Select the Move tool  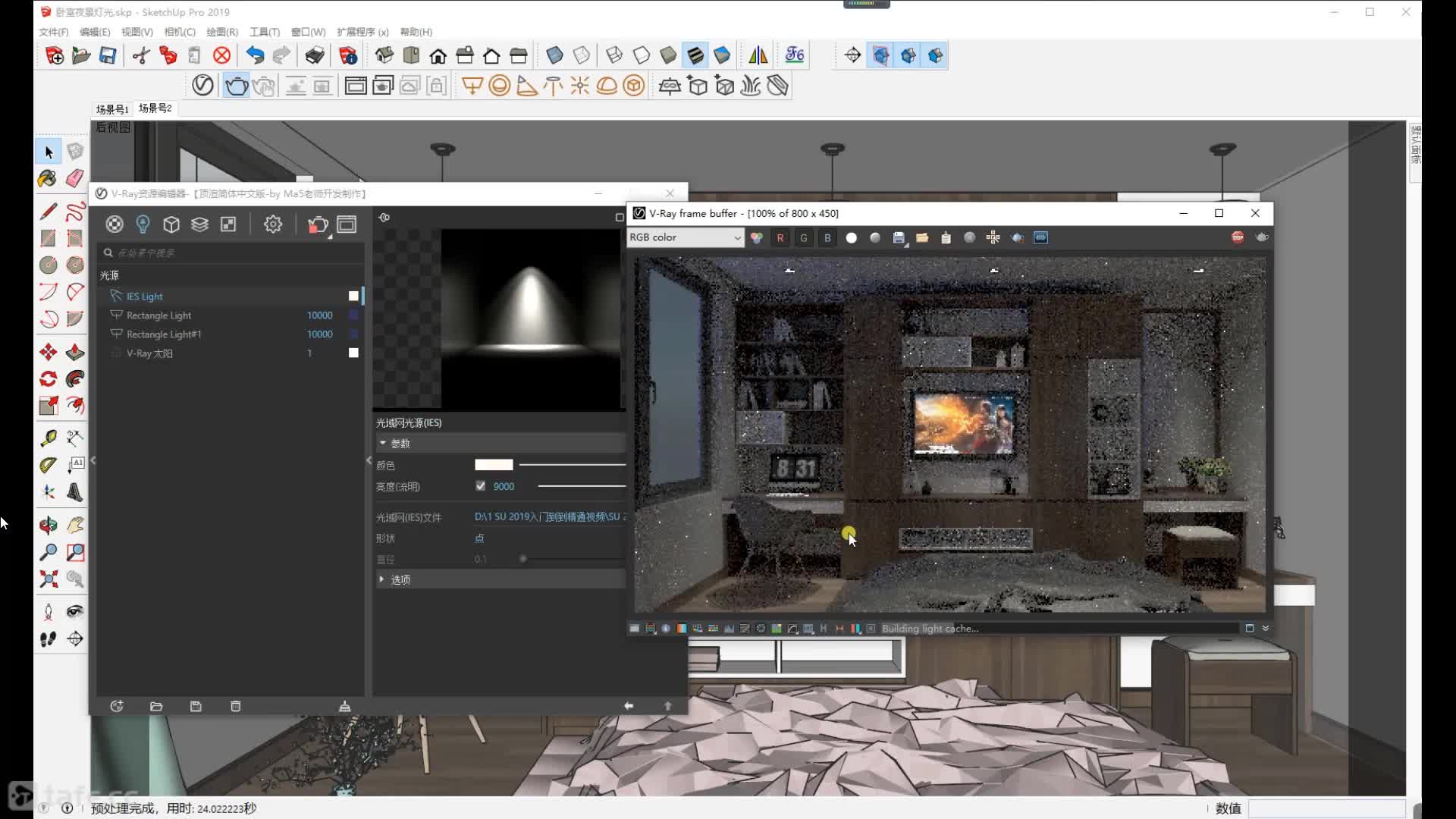pos(48,353)
